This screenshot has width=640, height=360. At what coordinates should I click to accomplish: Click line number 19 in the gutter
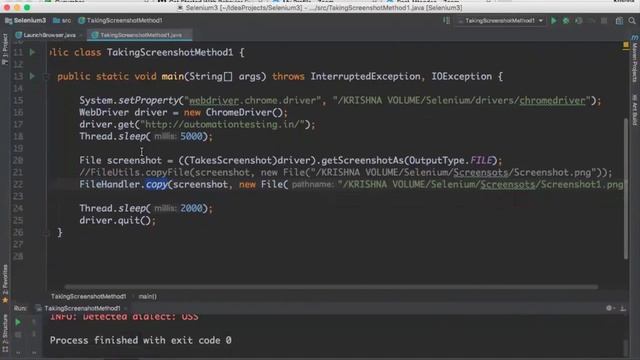(18, 148)
